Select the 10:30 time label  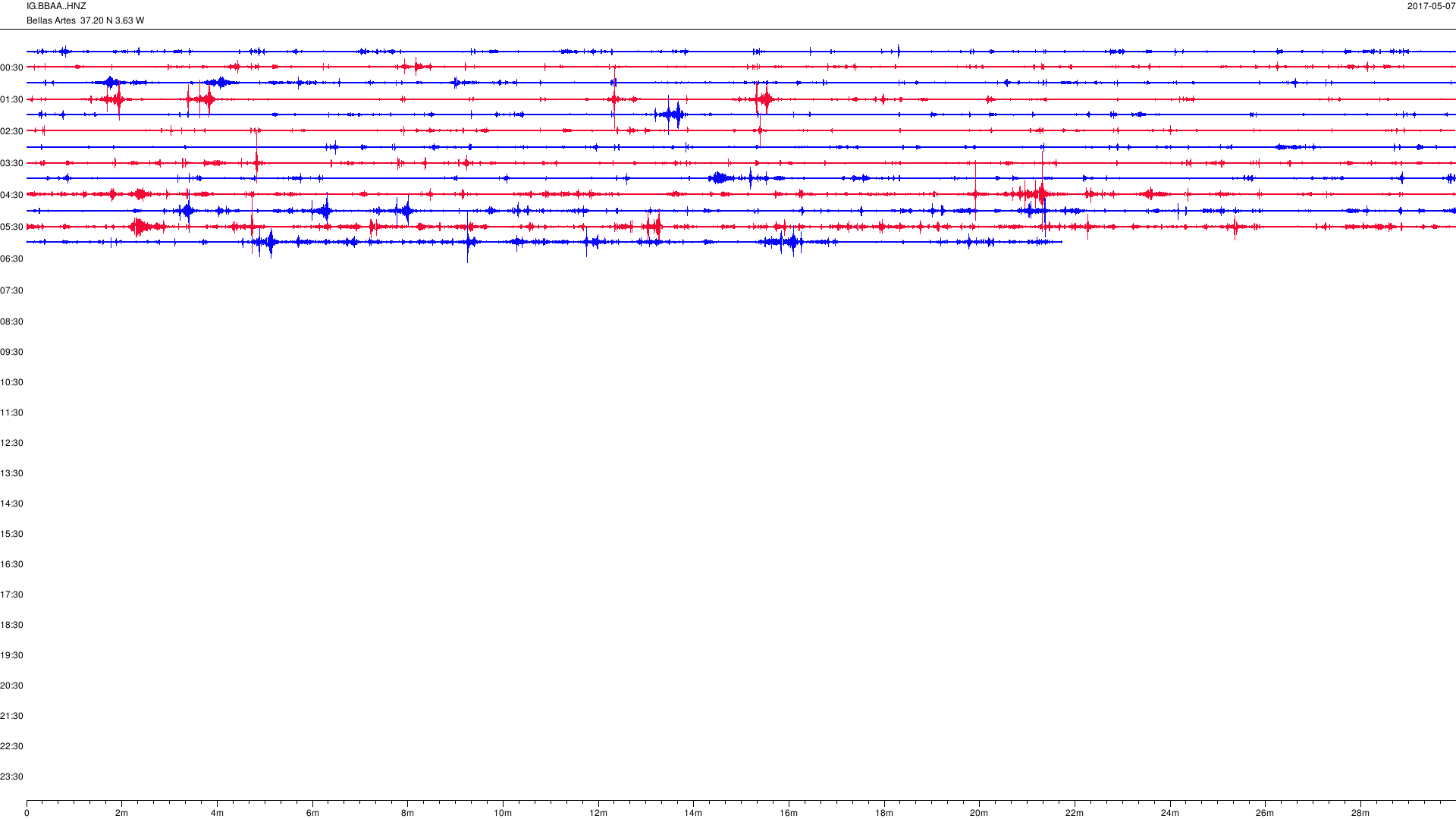click(x=11, y=382)
